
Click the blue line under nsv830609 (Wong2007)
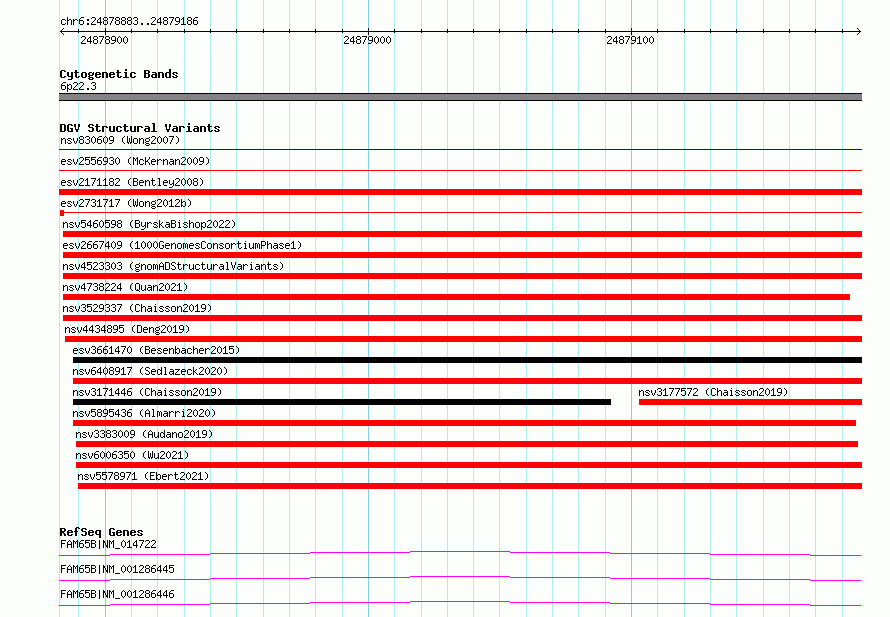[461, 150]
